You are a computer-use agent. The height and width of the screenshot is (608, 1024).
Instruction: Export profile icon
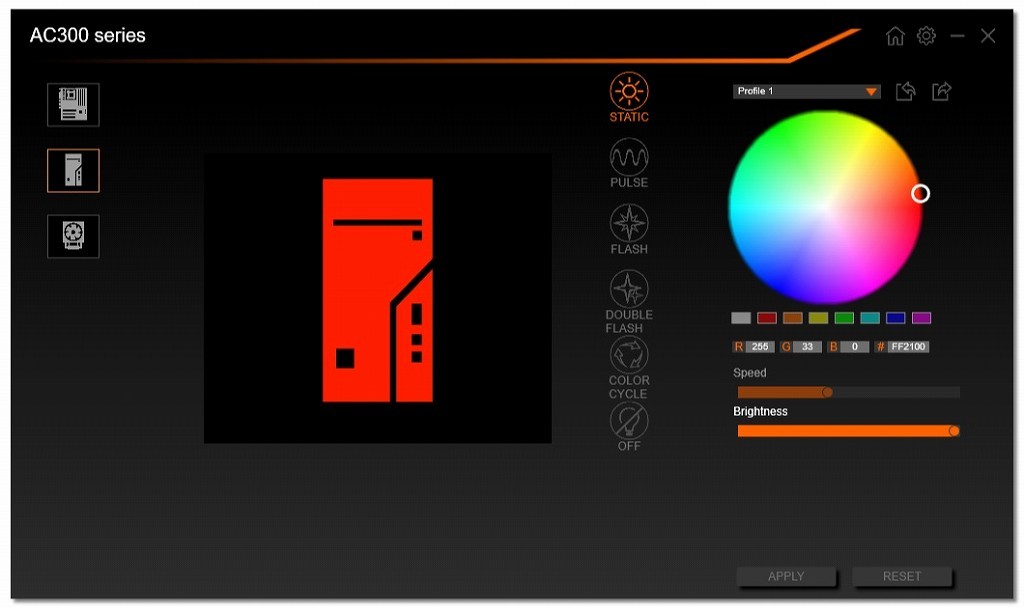tap(941, 91)
